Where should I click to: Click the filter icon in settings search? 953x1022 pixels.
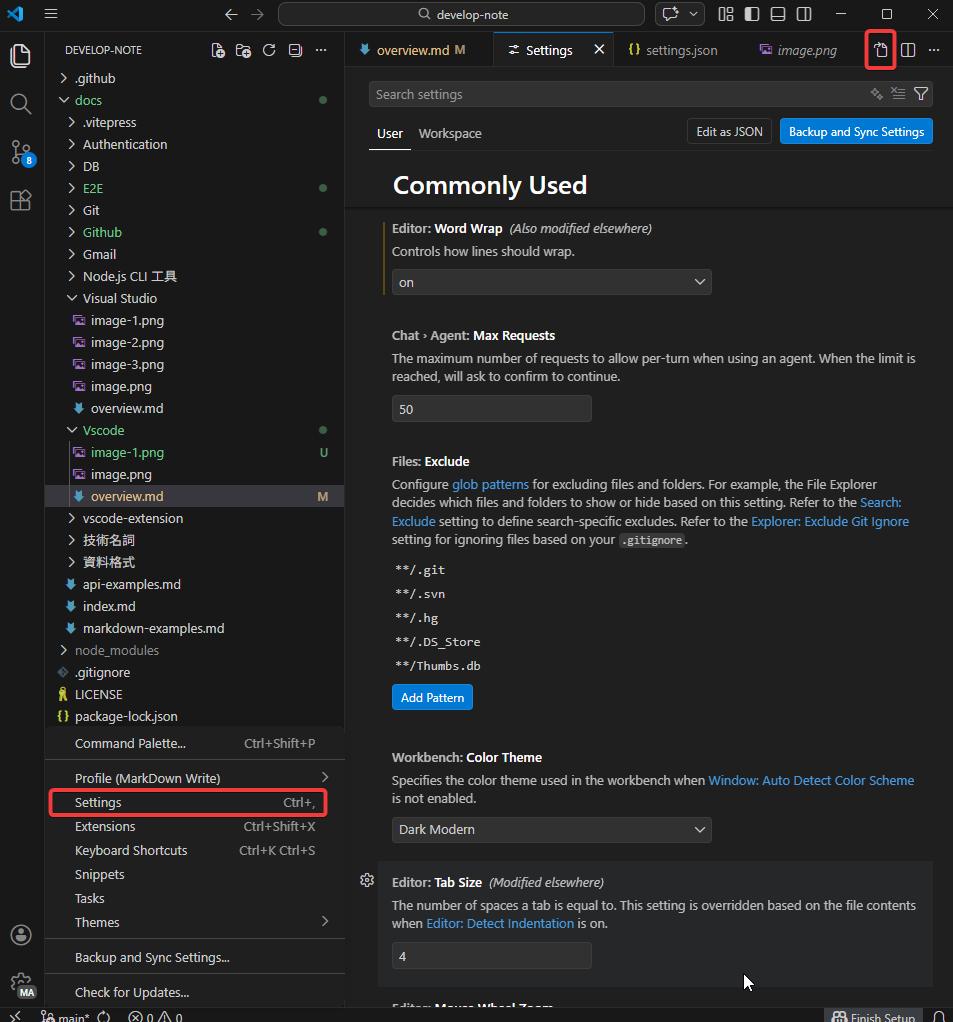(921, 94)
